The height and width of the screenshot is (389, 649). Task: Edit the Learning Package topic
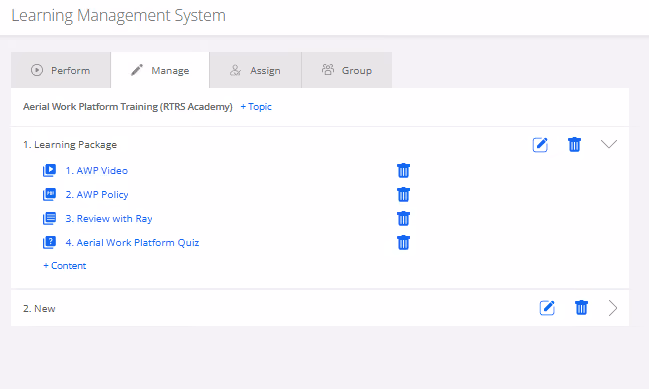click(540, 145)
